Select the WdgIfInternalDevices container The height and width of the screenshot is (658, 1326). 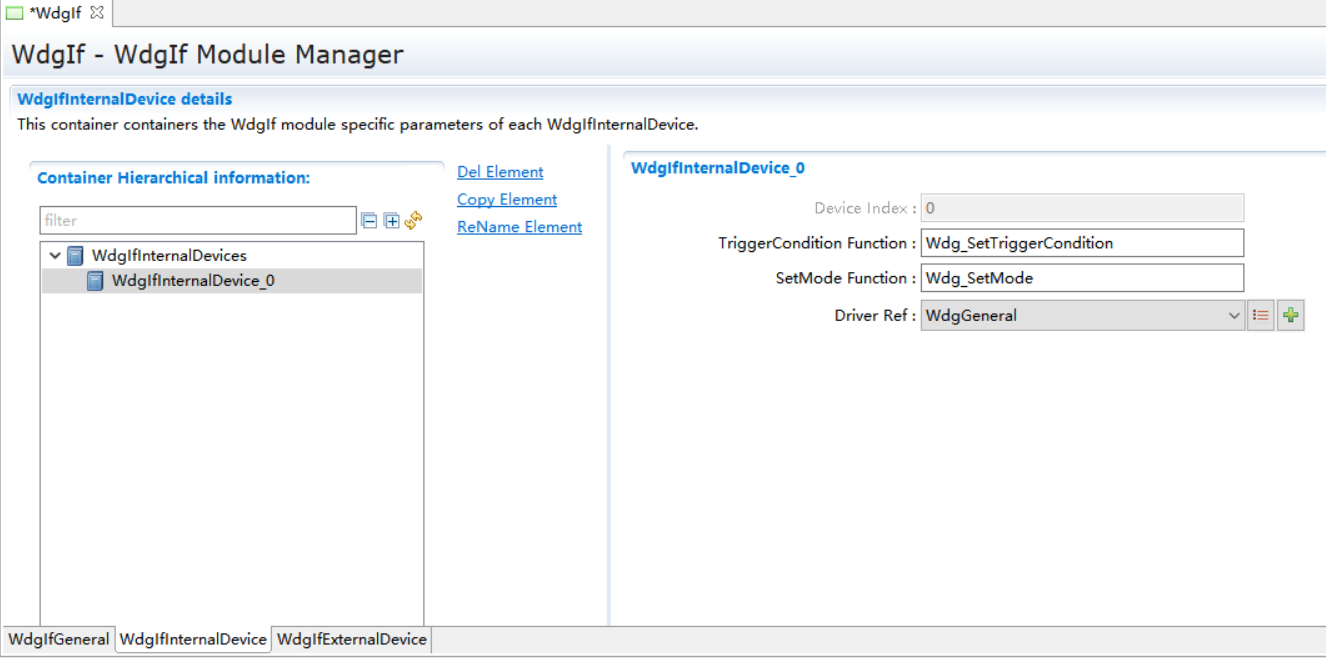click(x=168, y=256)
